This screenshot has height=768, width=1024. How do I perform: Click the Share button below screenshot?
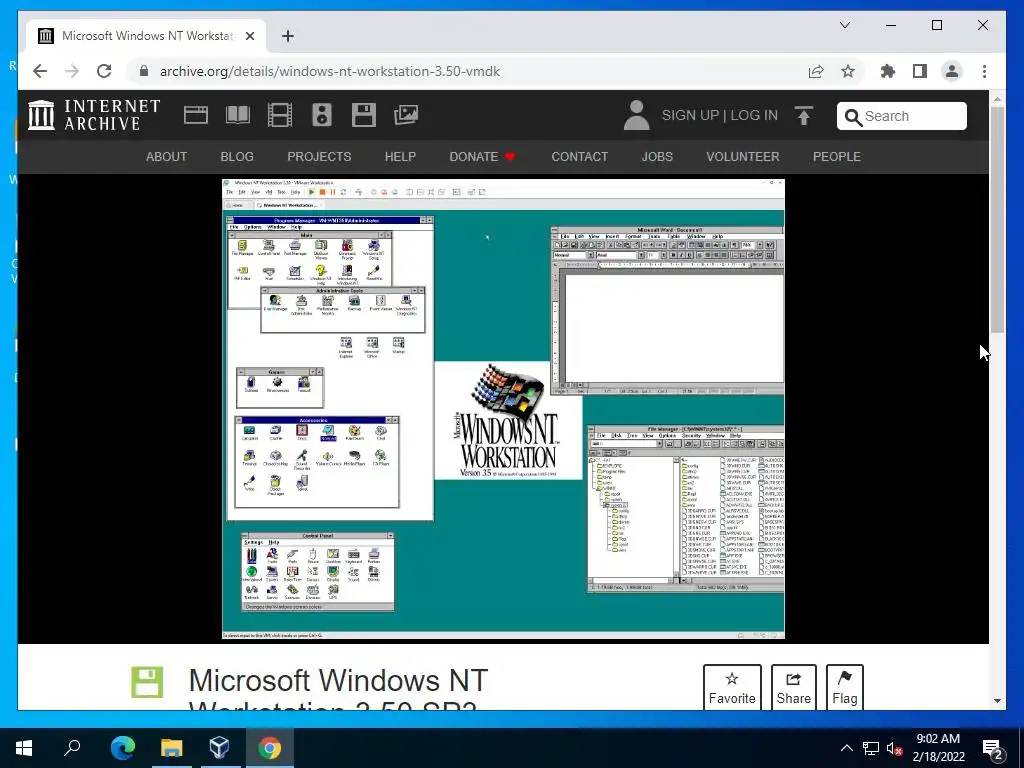click(793, 687)
